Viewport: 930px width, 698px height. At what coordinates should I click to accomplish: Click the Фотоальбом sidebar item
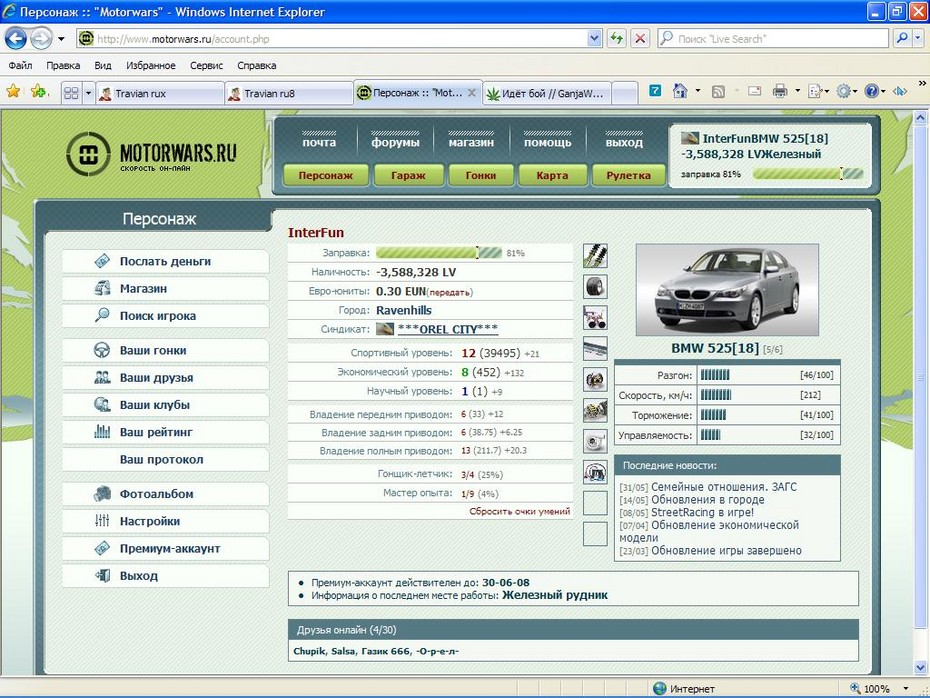tap(165, 494)
